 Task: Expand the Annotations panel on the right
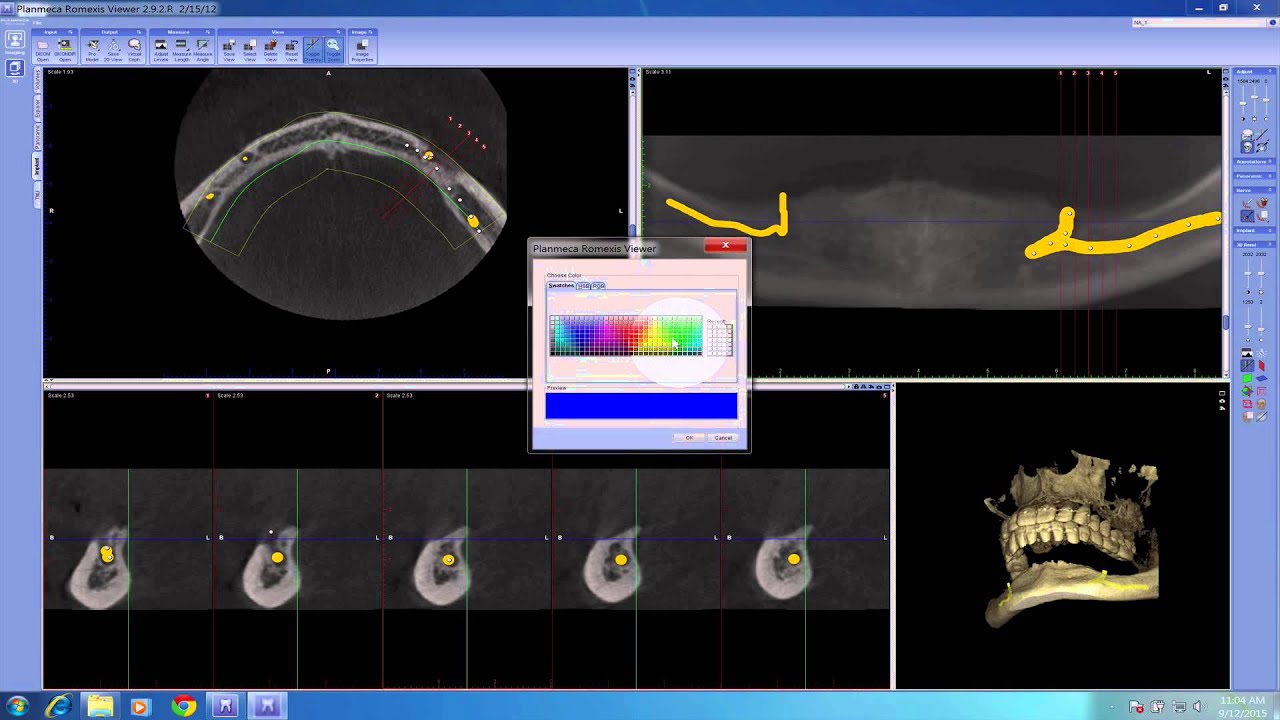coord(1270,162)
